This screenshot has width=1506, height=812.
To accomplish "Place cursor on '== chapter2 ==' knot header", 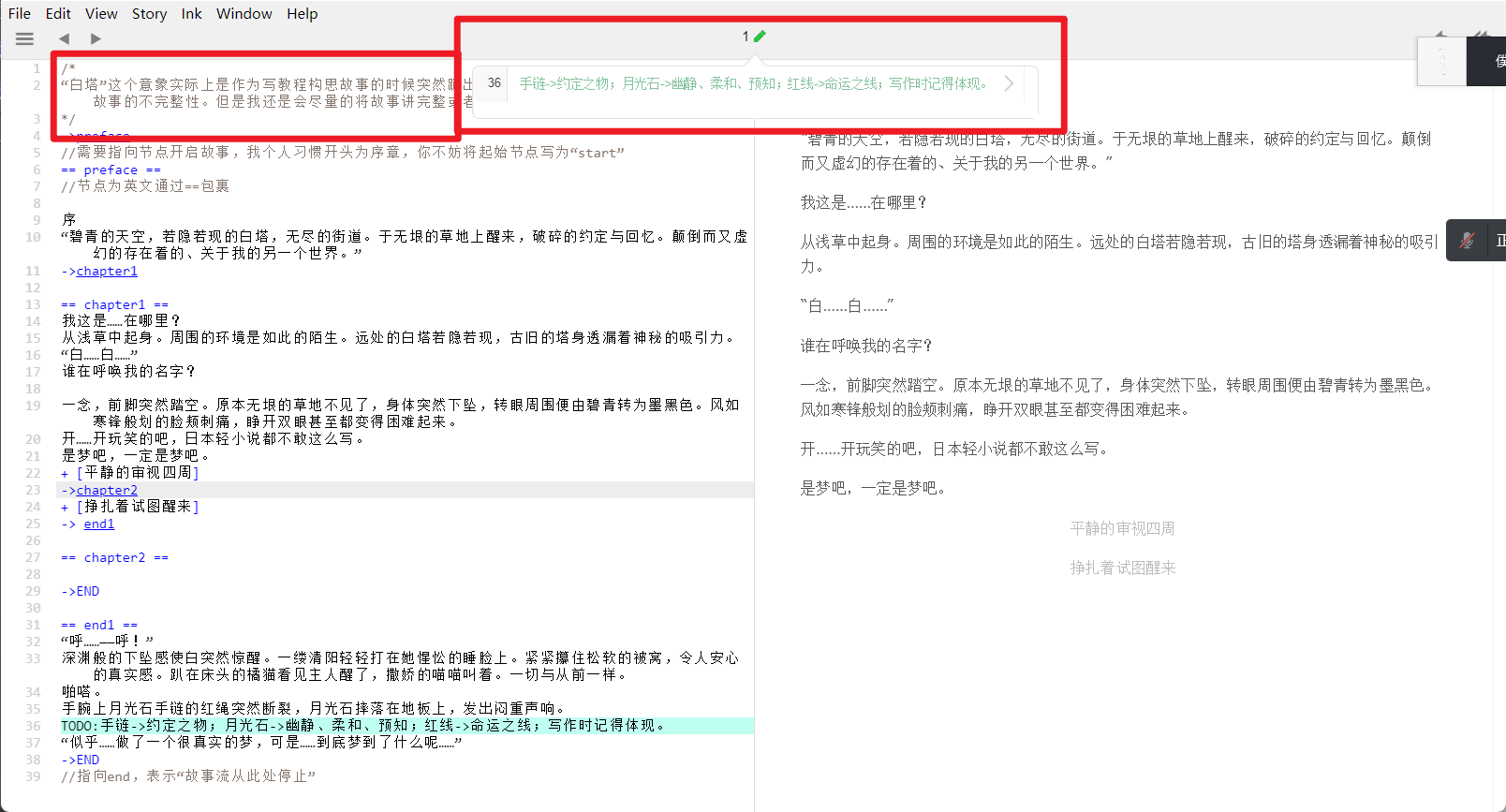I will pyautogui.click(x=114, y=557).
